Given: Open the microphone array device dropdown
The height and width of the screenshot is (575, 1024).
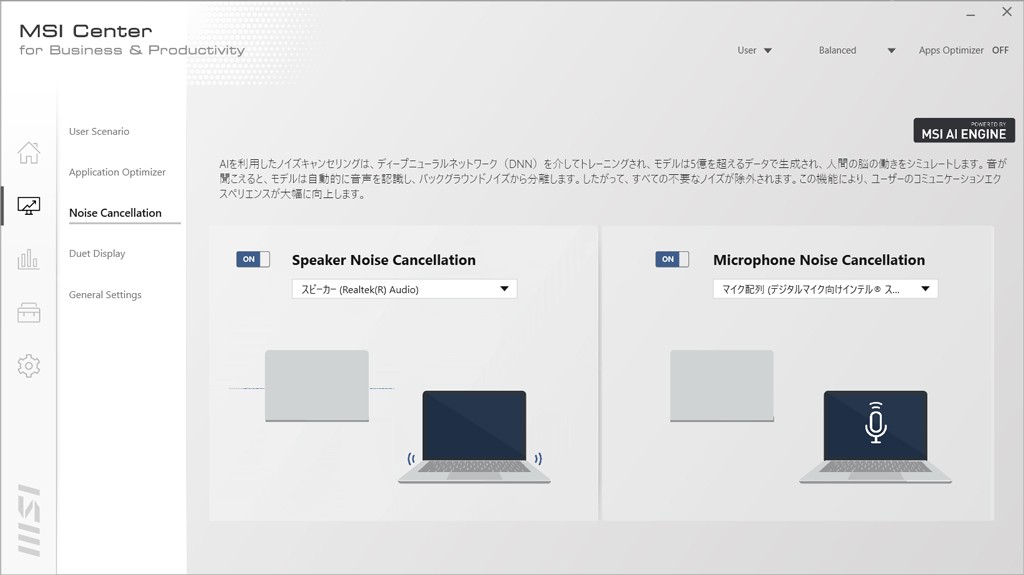Looking at the screenshot, I should (x=825, y=289).
